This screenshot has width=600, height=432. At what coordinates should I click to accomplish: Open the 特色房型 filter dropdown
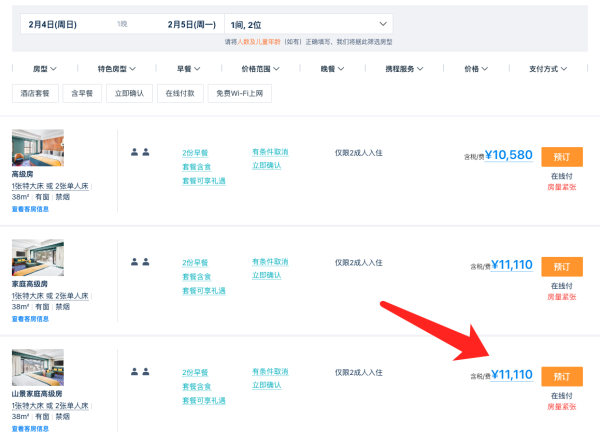click(x=117, y=69)
